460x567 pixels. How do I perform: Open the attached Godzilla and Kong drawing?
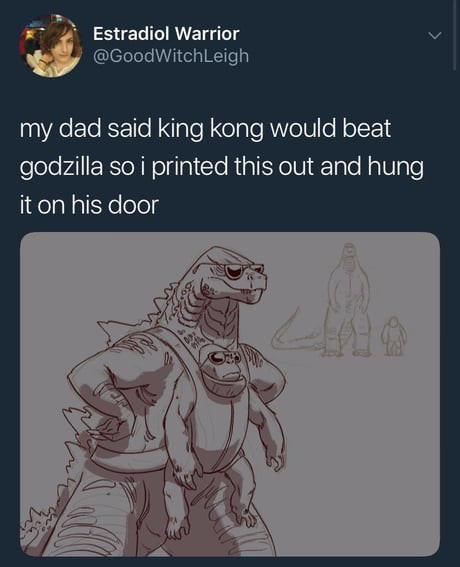pos(230,394)
